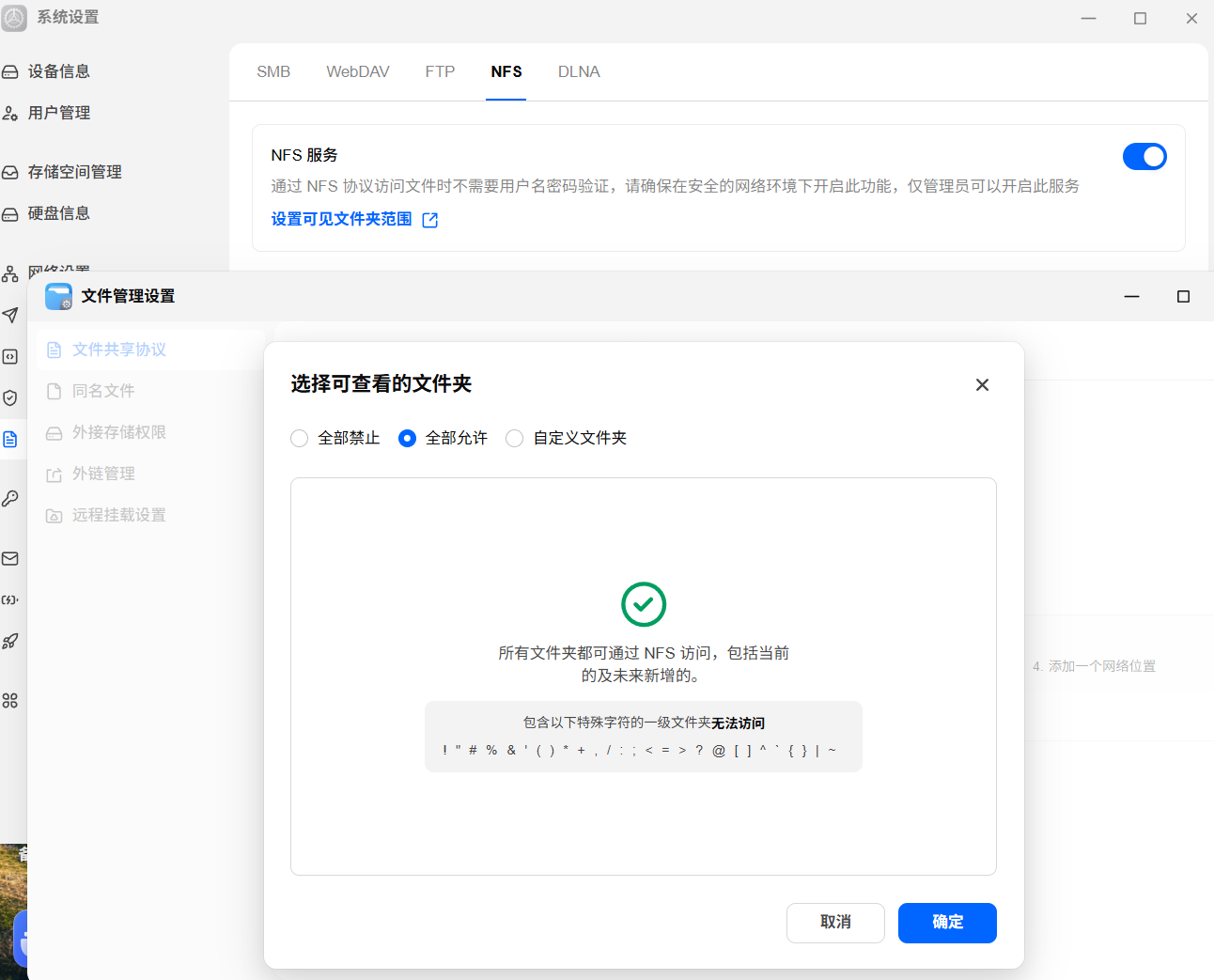Viewport: 1214px width, 980px height.
Task: Click the paper-plane icon in system settings sidebar
Action: (x=10, y=315)
